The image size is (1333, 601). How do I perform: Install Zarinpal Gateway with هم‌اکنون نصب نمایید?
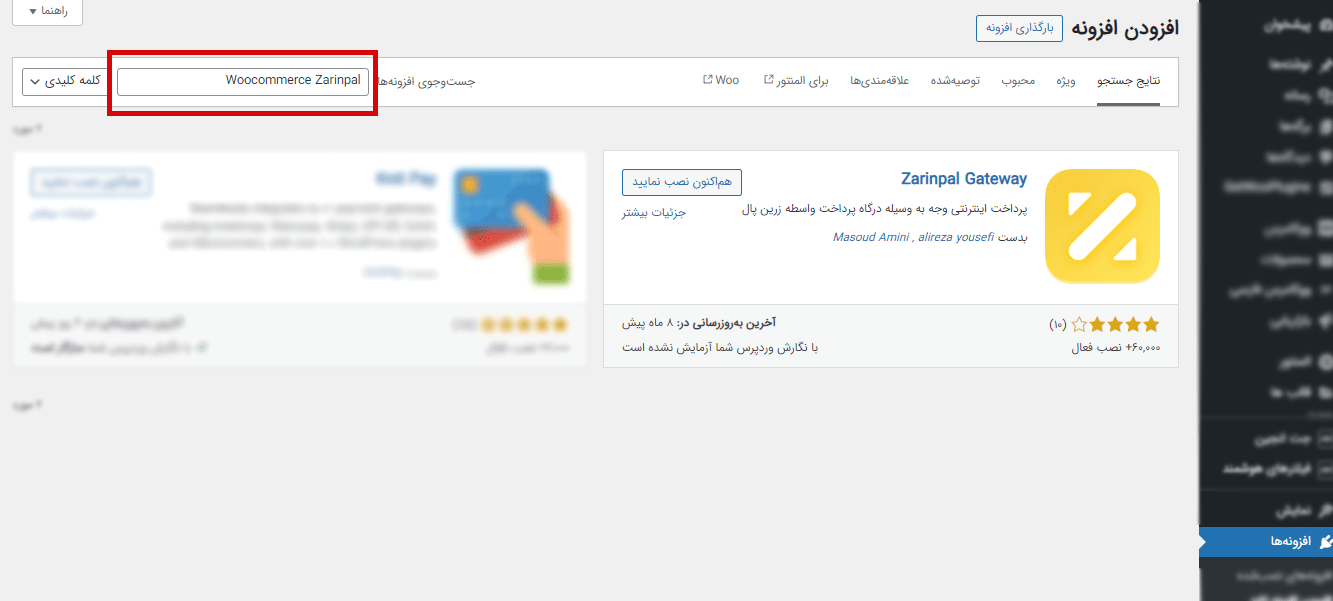pyautogui.click(x=681, y=182)
